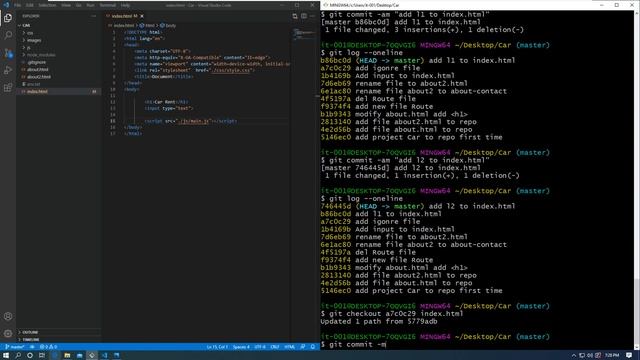Click the Spaces: 4 indentation setting

[241, 347]
